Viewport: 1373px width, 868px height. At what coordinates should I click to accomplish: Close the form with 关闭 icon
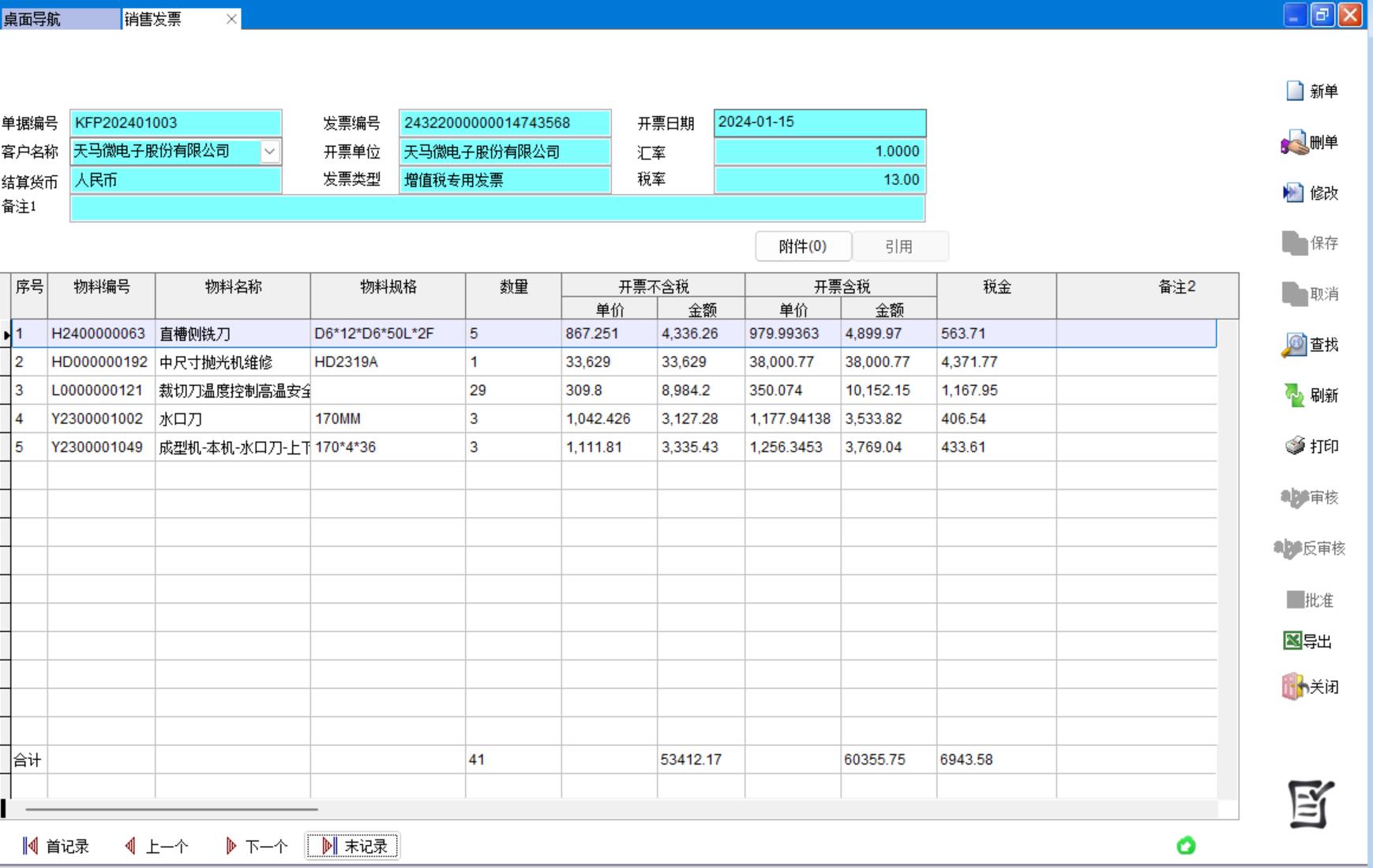[1294, 687]
